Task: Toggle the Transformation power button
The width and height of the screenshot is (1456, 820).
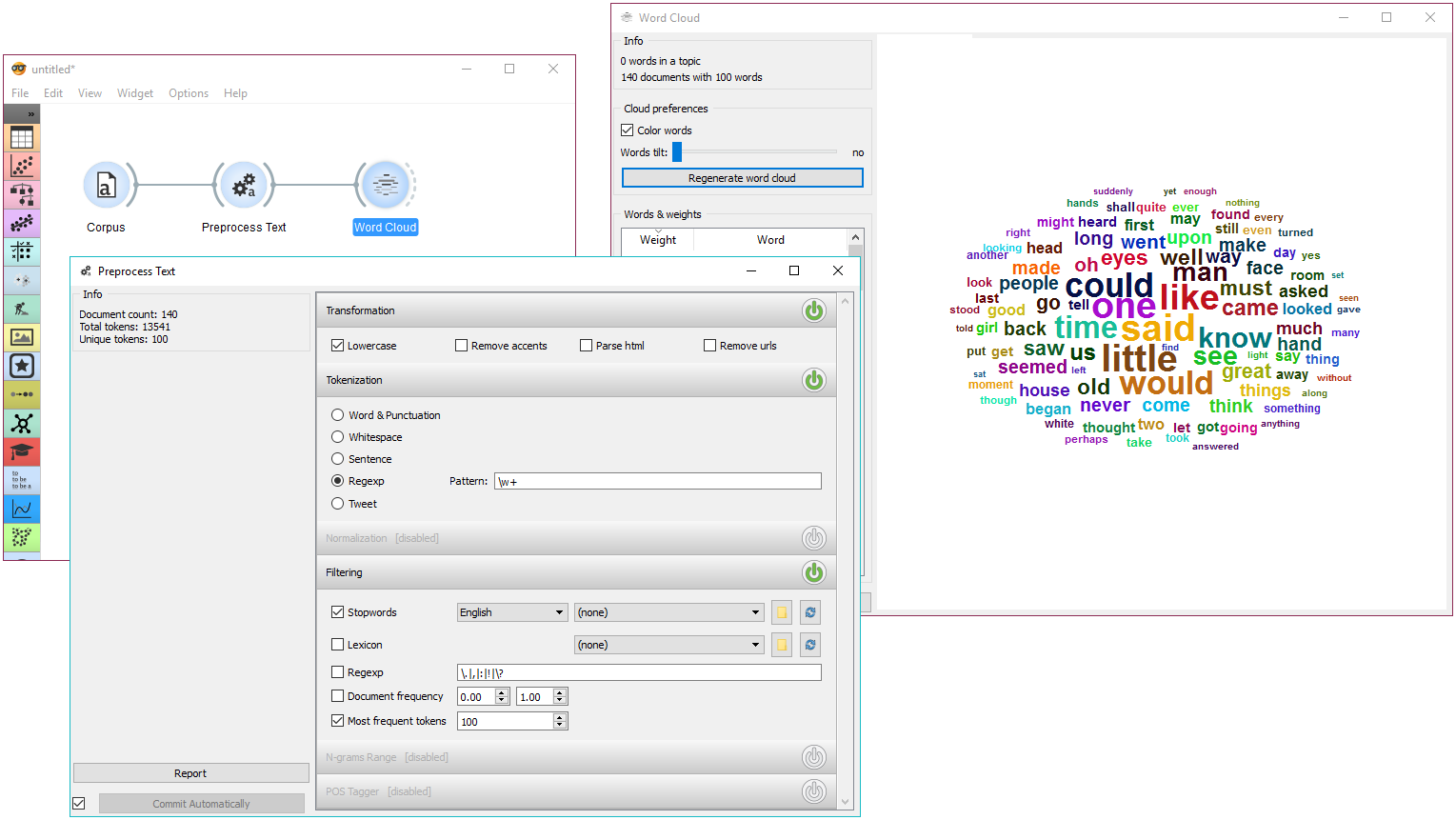Action: click(813, 310)
